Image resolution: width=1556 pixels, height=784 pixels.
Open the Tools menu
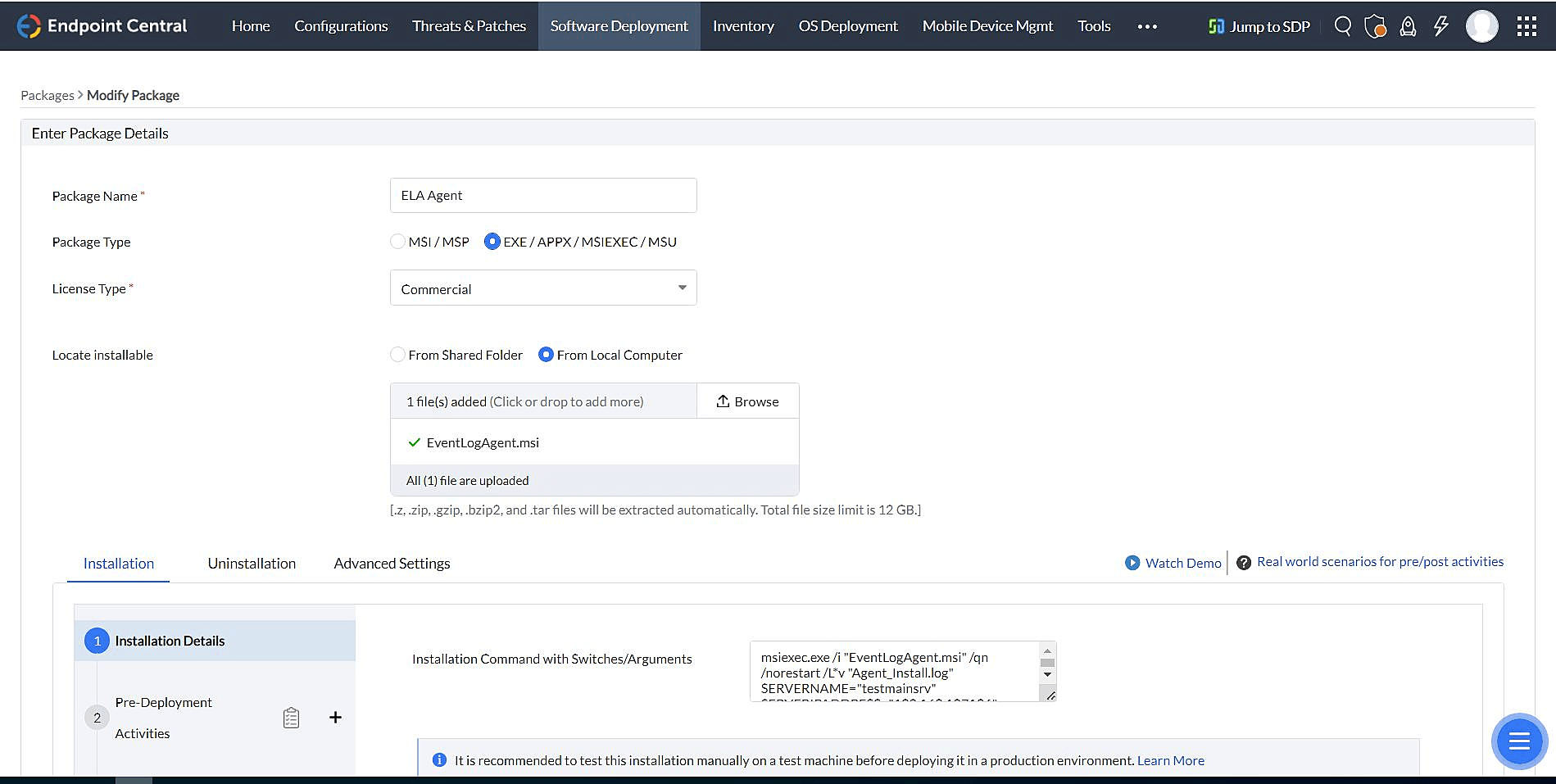click(x=1094, y=26)
